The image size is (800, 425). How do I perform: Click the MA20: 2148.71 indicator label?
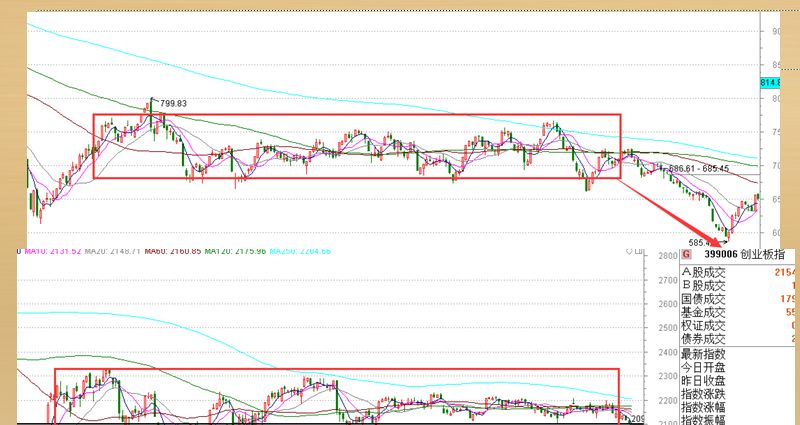113,251
